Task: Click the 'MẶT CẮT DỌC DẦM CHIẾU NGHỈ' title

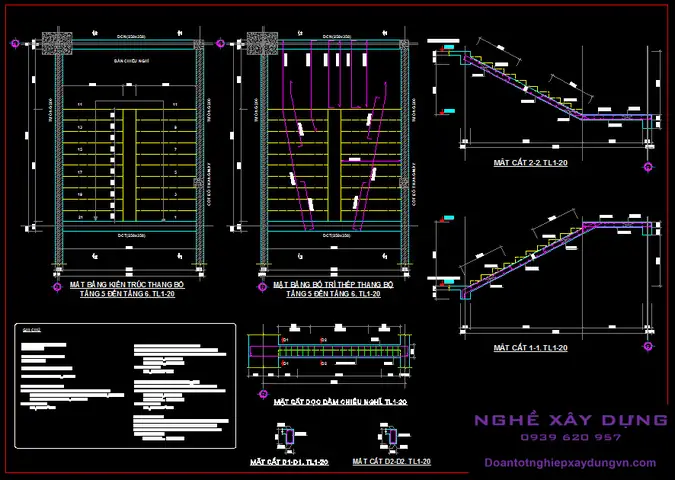Action: click(328, 402)
